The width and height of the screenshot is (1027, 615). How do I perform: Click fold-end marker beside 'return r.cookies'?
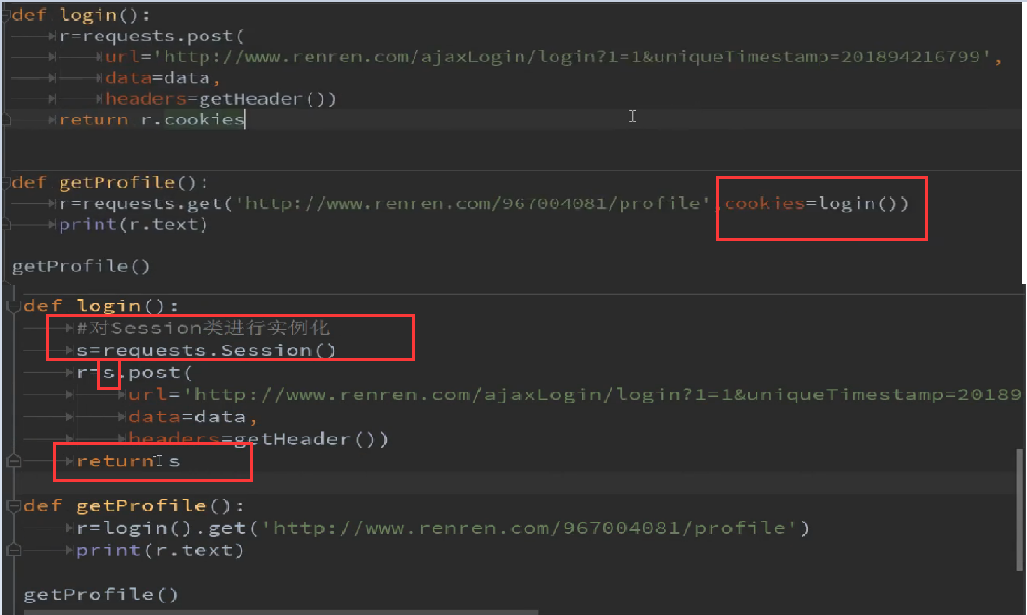click(x=5, y=119)
